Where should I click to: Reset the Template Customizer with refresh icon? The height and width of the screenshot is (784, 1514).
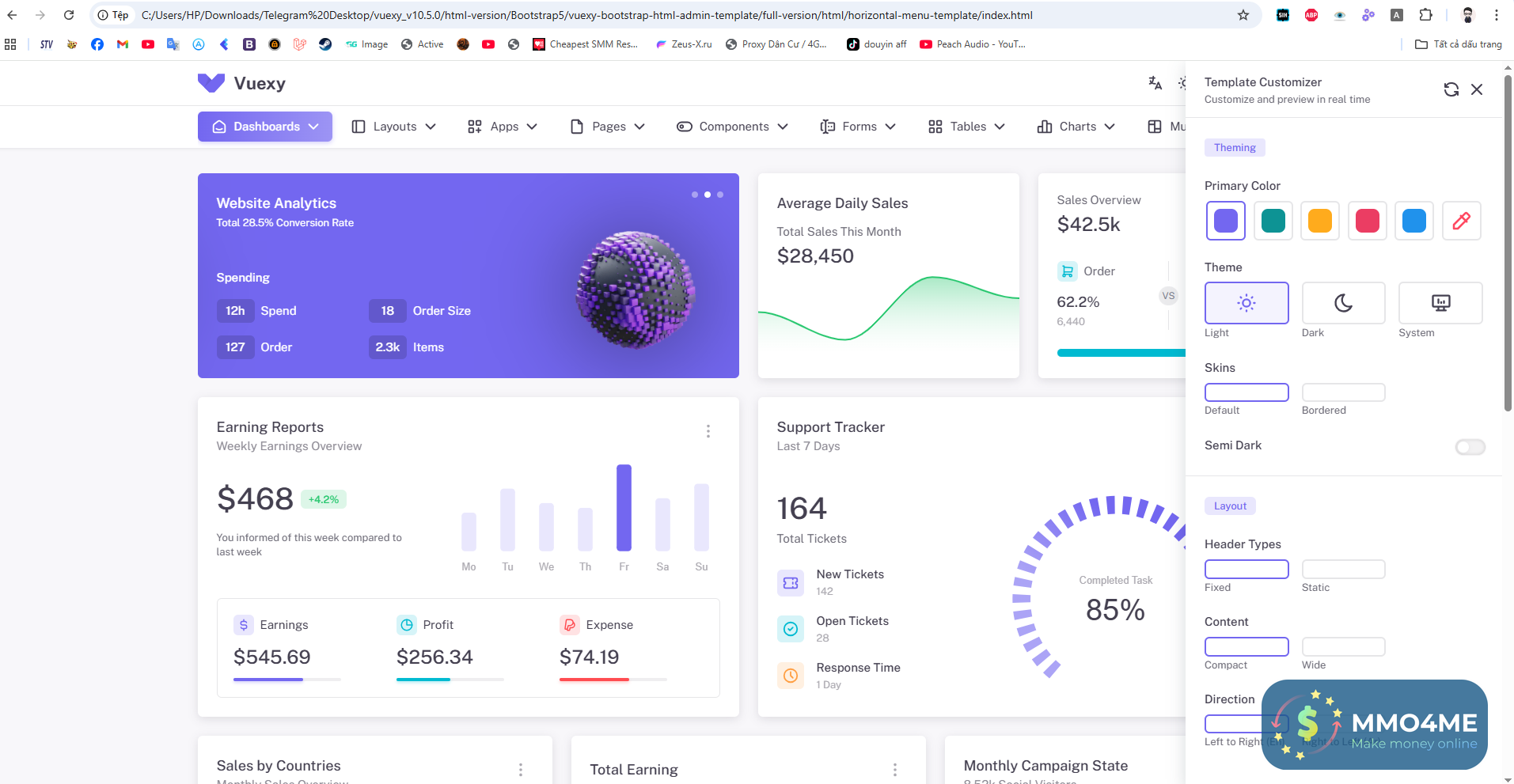point(1451,89)
